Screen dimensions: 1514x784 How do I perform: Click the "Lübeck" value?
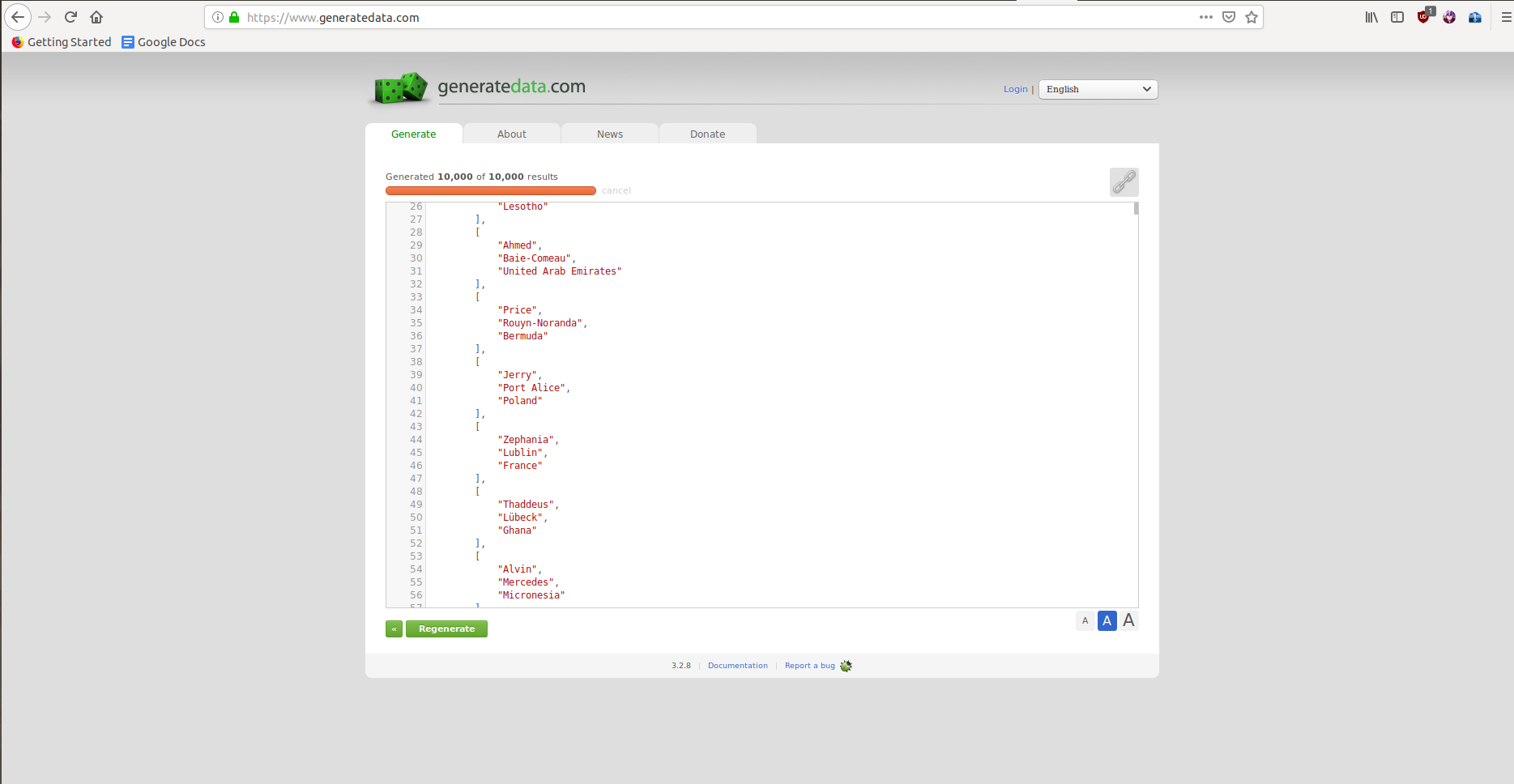(520, 518)
